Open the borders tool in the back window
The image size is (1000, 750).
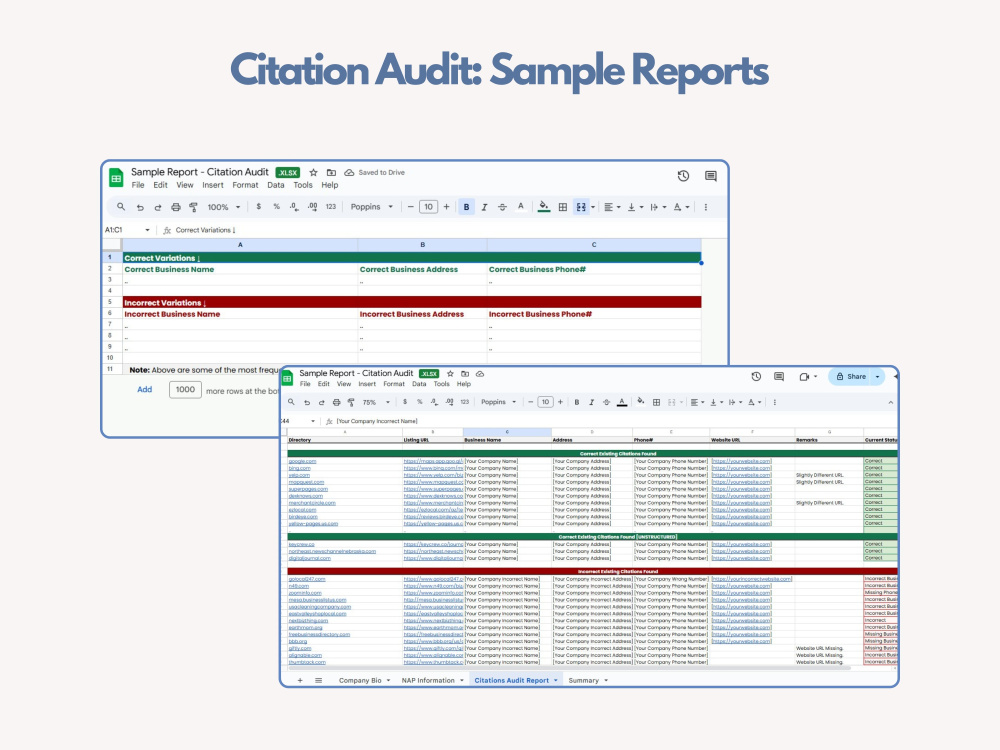click(x=562, y=207)
